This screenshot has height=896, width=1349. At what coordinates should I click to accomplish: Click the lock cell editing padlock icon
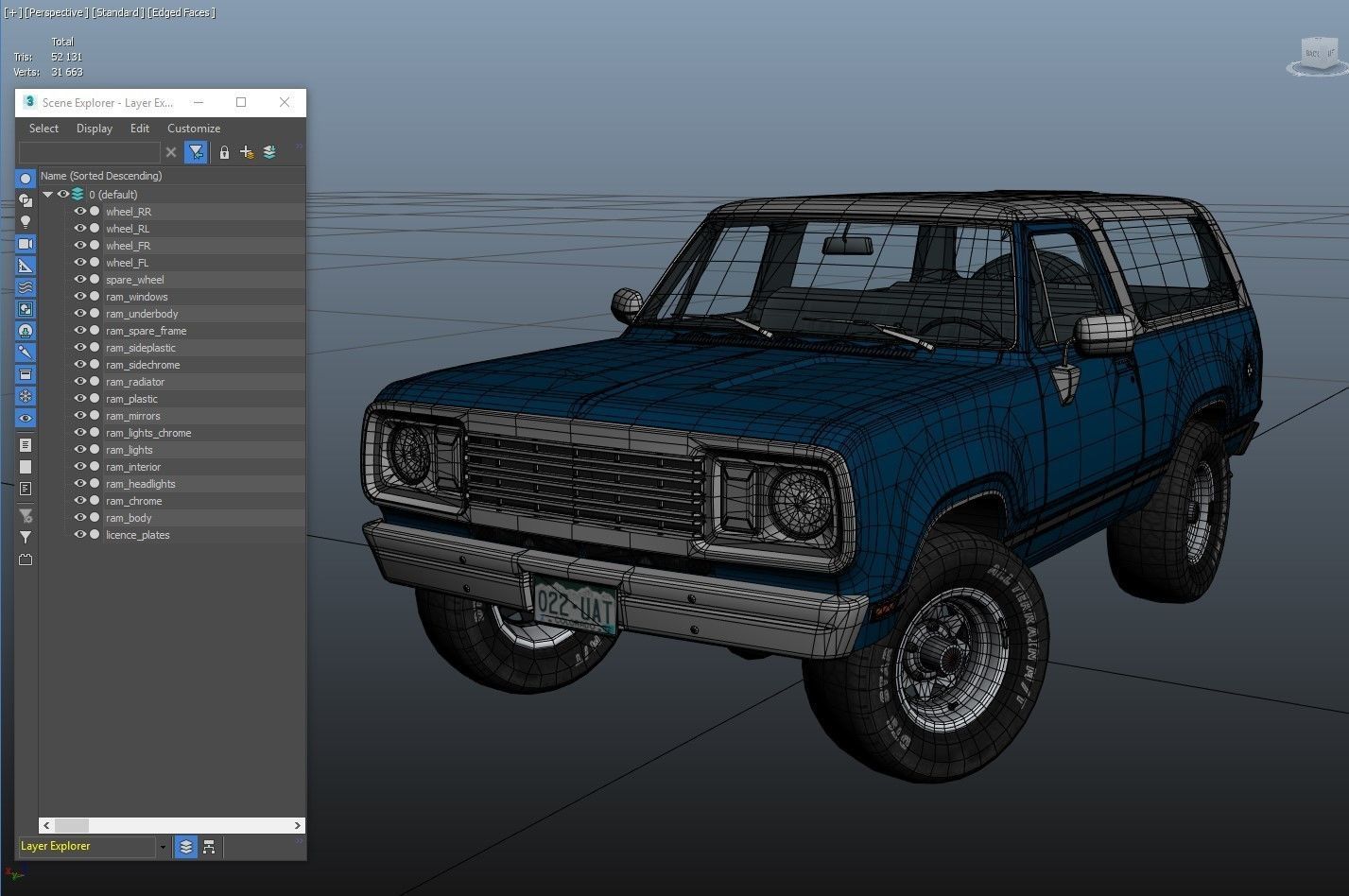(224, 152)
